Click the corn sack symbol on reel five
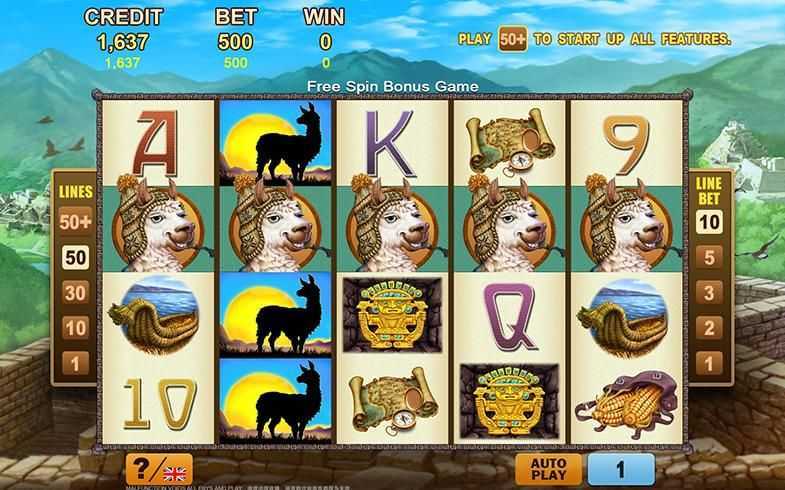Viewport: 785px width, 490px height. tap(626, 404)
